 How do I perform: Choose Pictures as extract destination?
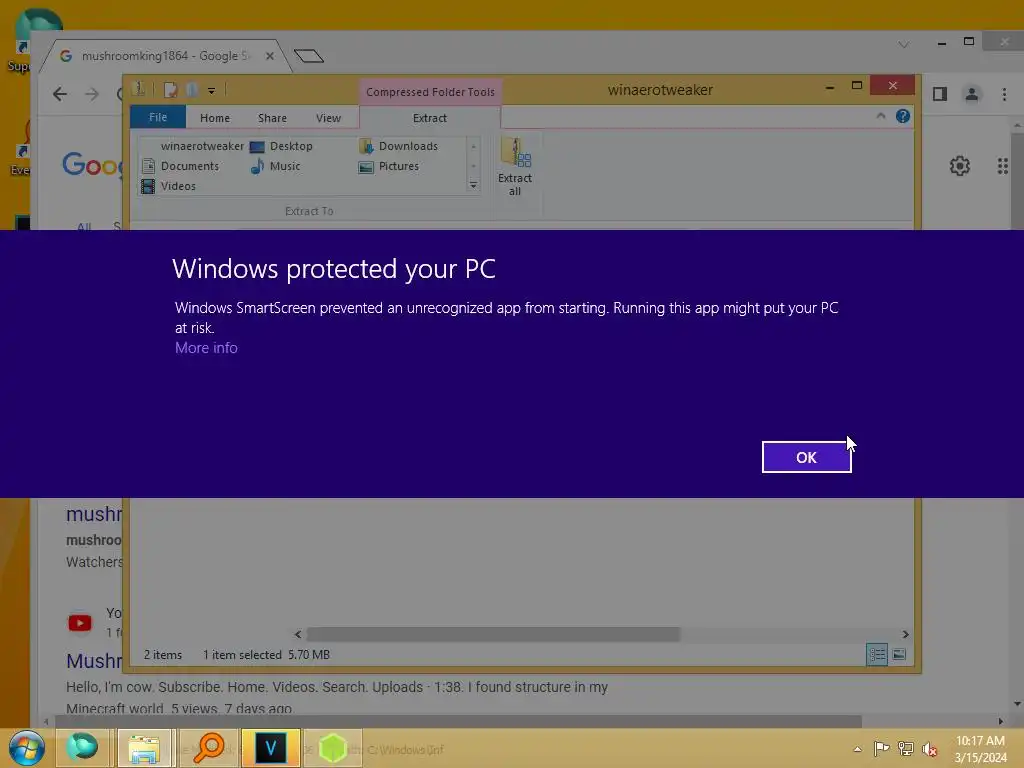click(x=389, y=166)
